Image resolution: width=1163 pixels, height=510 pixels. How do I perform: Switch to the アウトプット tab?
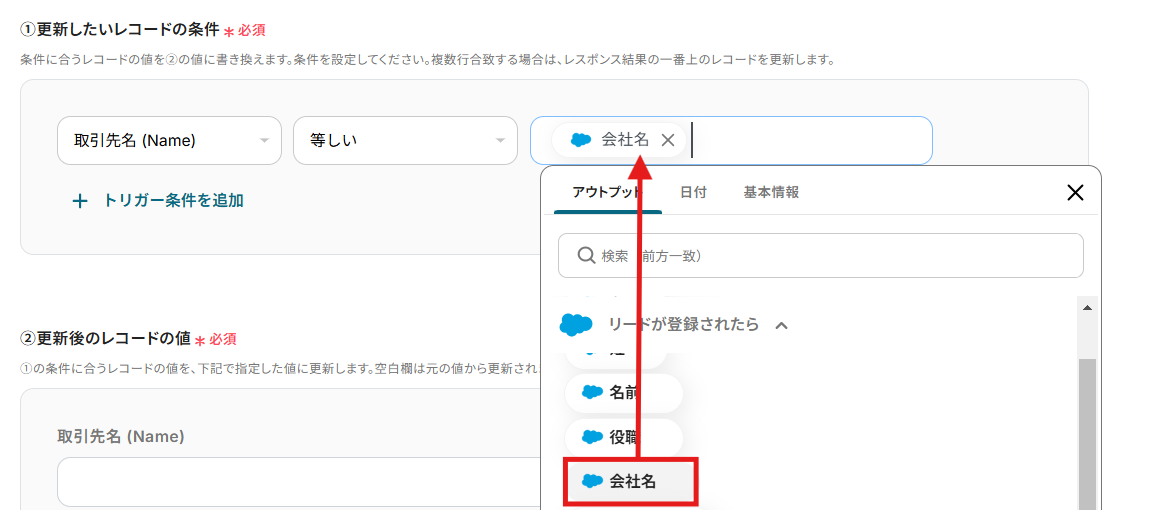(607, 193)
